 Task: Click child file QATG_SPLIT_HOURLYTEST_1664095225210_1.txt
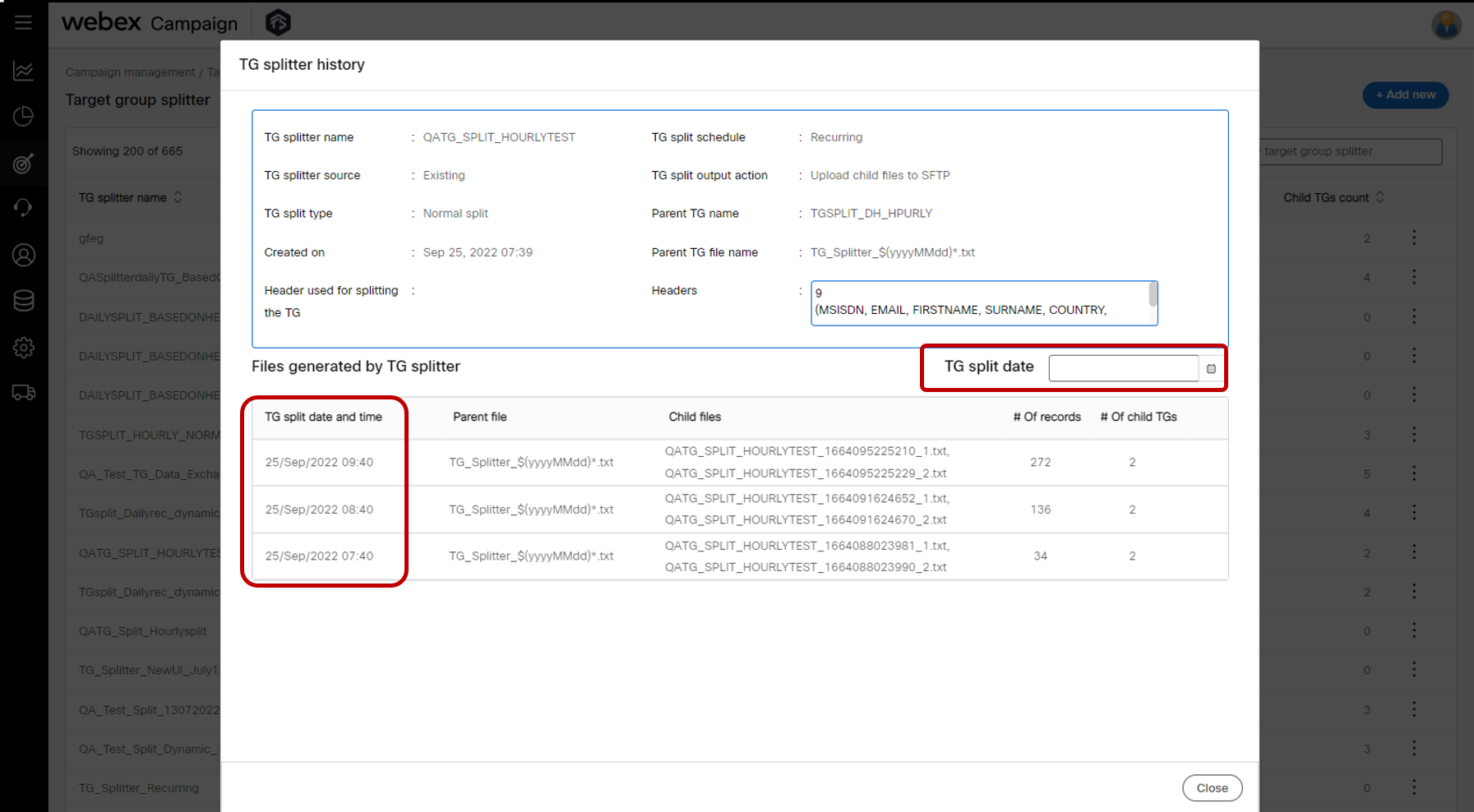pyautogui.click(x=806, y=451)
